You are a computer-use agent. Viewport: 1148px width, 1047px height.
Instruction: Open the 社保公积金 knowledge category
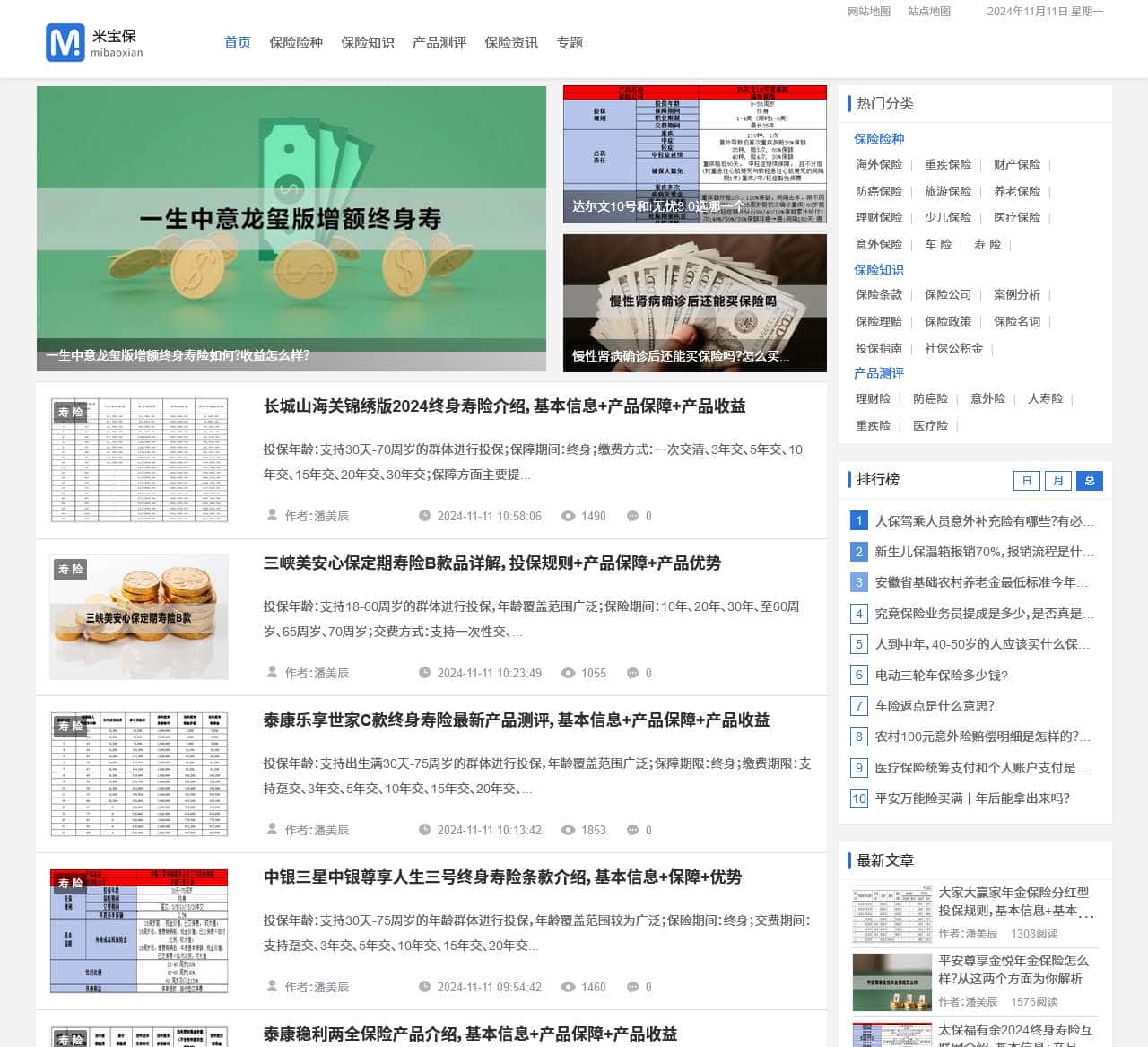point(953,348)
